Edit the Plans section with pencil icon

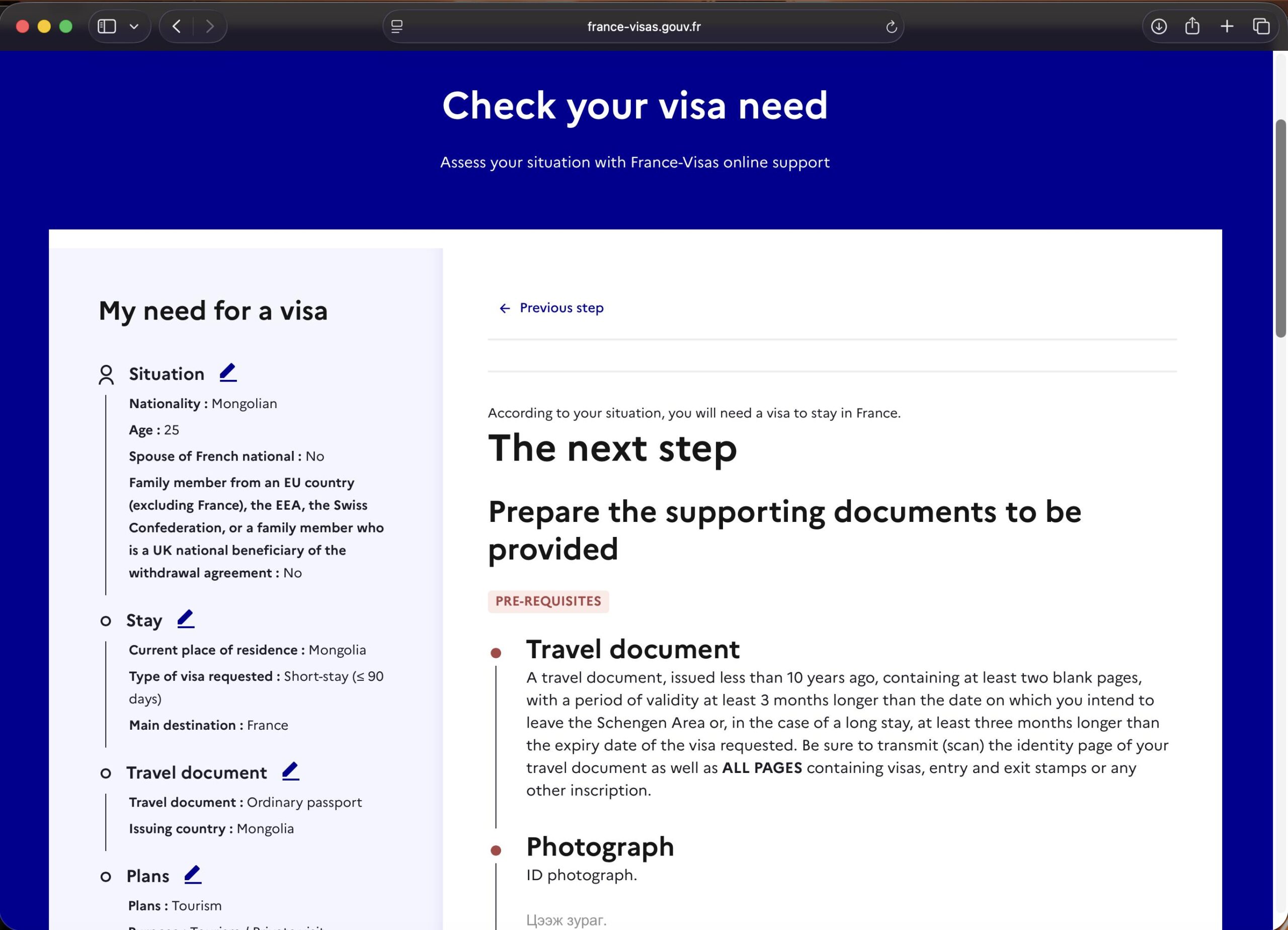coord(193,875)
